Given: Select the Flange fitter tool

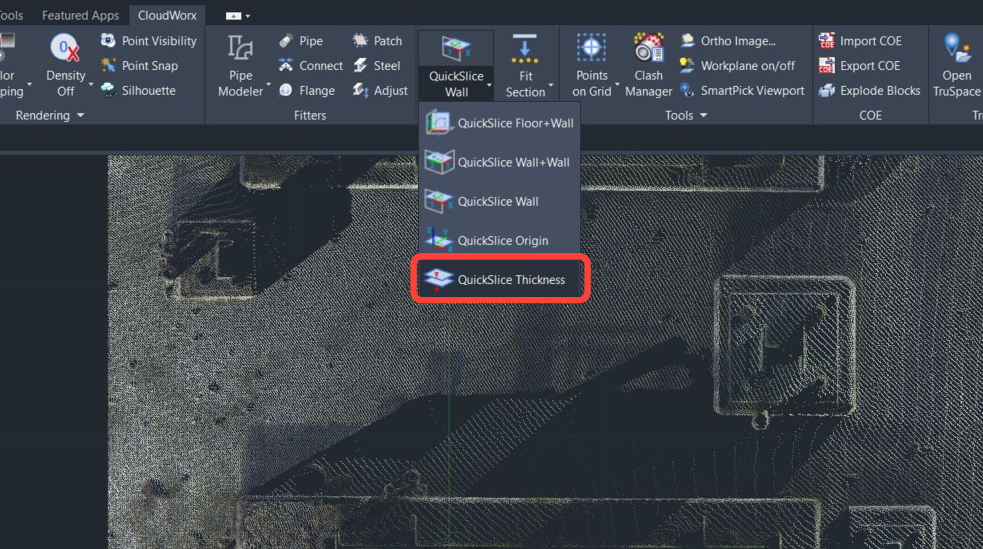Looking at the screenshot, I should tap(307, 90).
